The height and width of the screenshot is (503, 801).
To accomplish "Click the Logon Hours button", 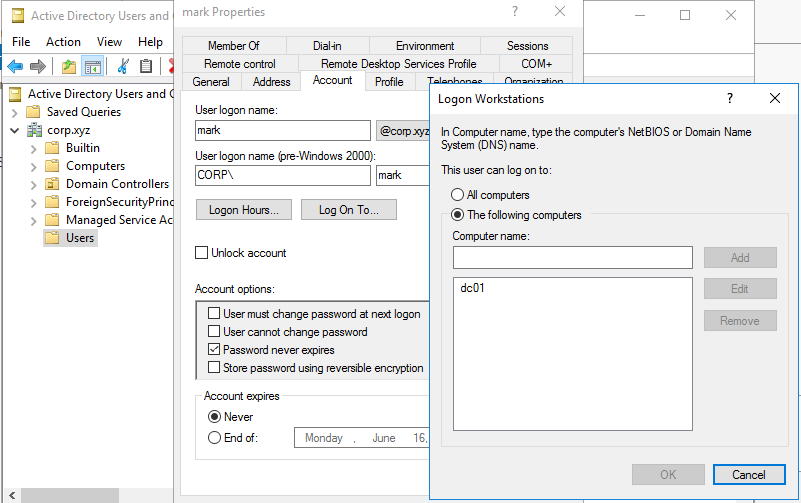I will [x=244, y=210].
